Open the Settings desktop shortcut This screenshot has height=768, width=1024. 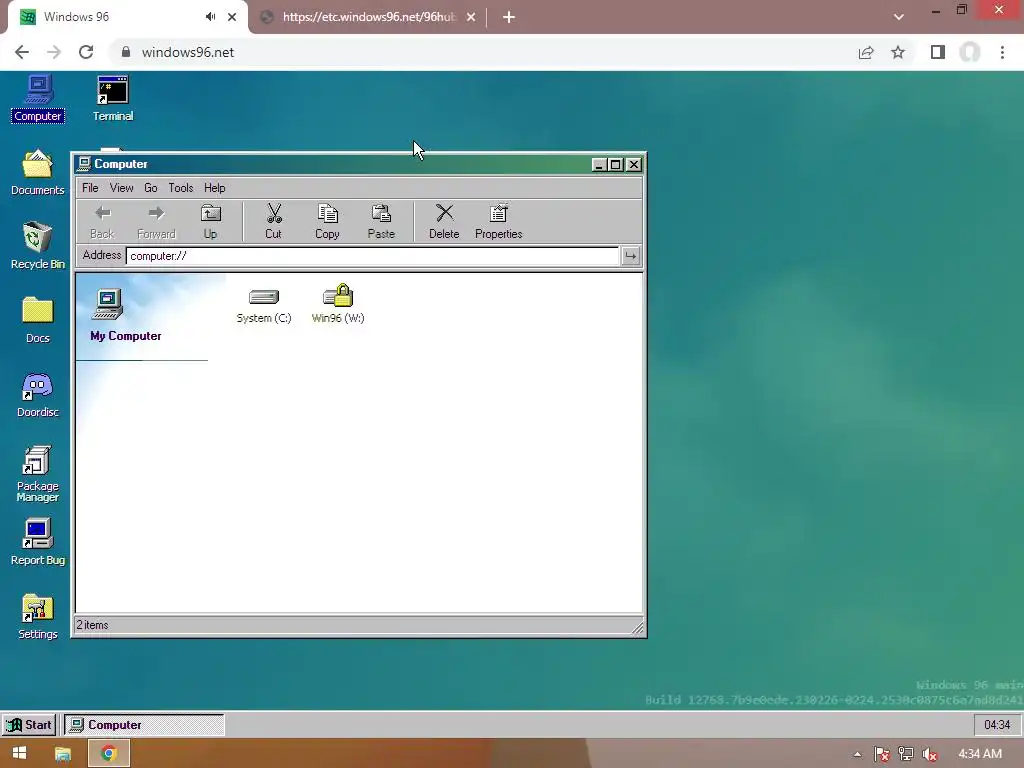[37, 616]
